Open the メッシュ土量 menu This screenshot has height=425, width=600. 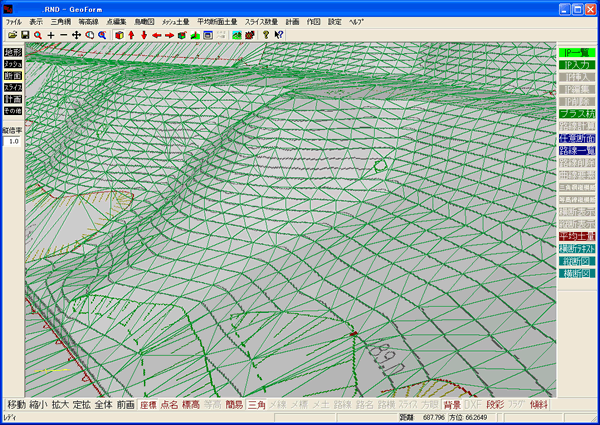(x=175, y=22)
